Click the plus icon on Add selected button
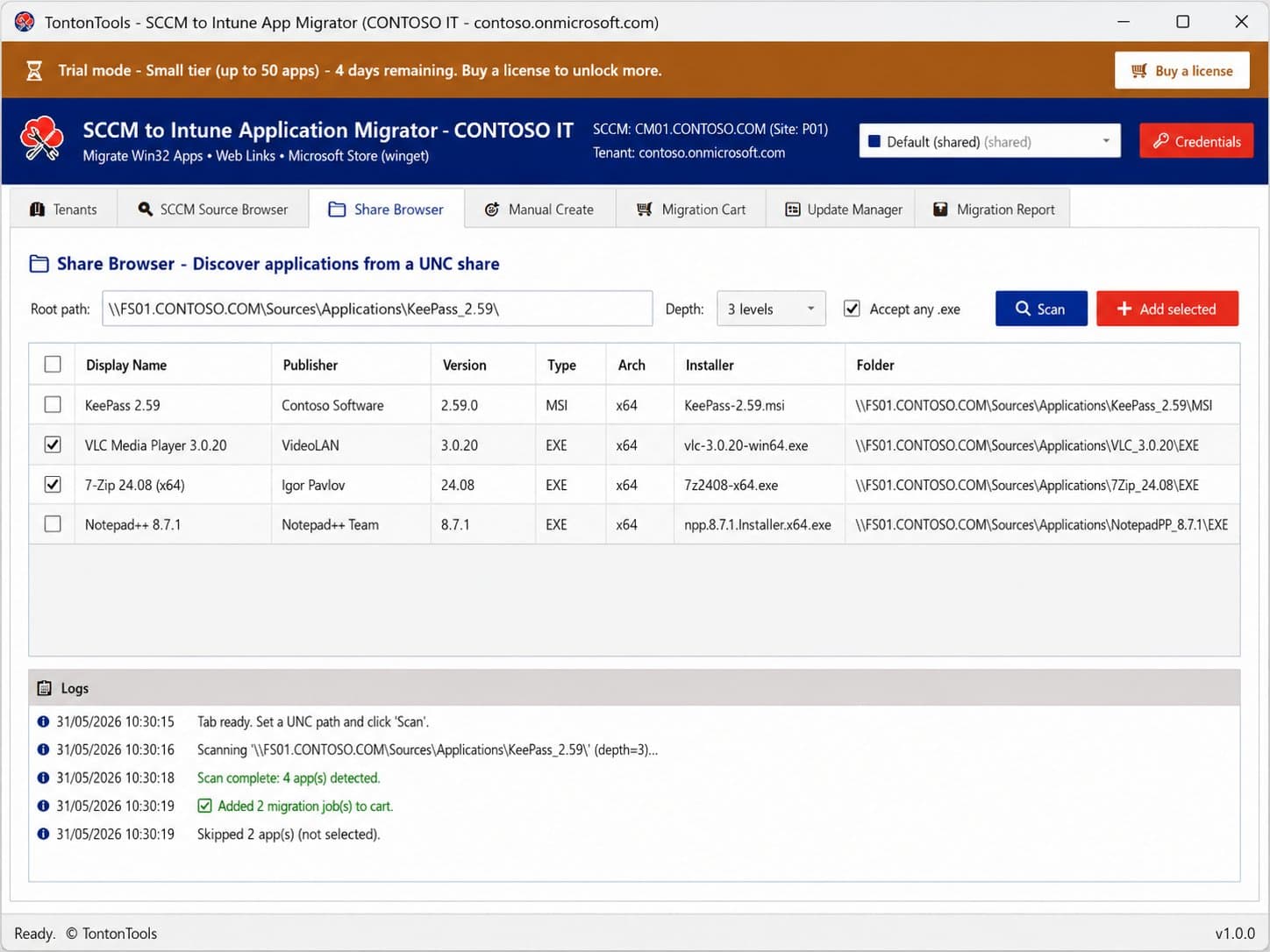1270x952 pixels. coord(1124,309)
